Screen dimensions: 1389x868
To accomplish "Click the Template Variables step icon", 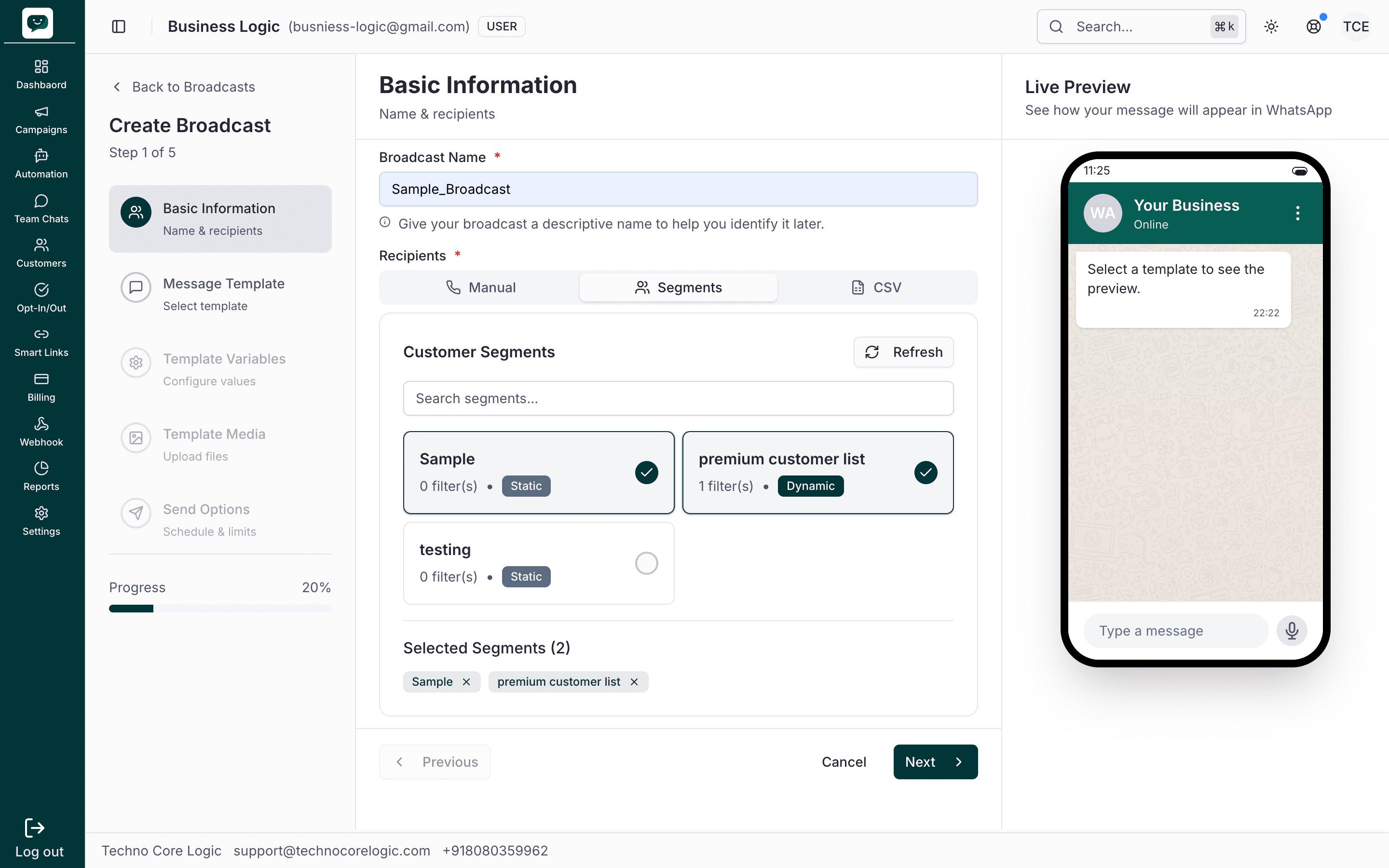I will coord(136,363).
